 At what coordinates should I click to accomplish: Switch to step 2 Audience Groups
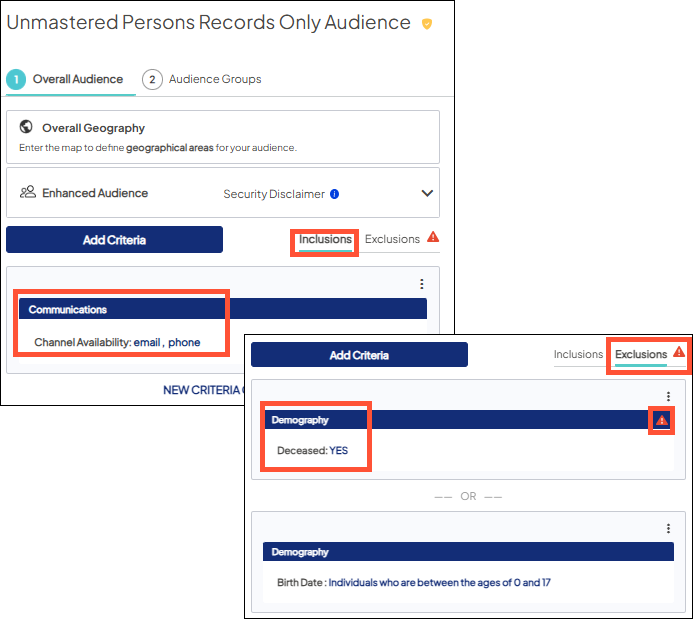tap(202, 79)
